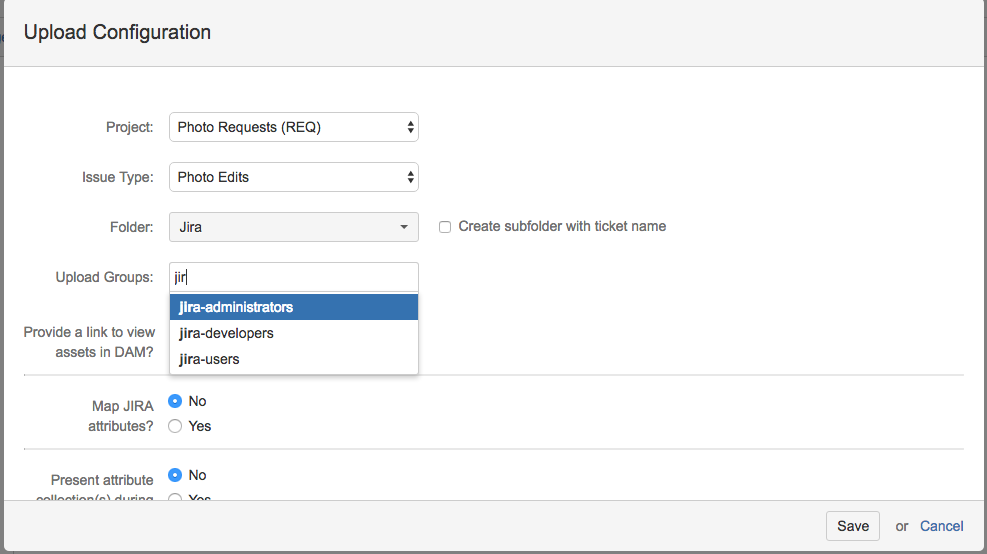The width and height of the screenshot is (987, 554).
Task: Click the Provide a link to view assets label
Action: [89, 342]
